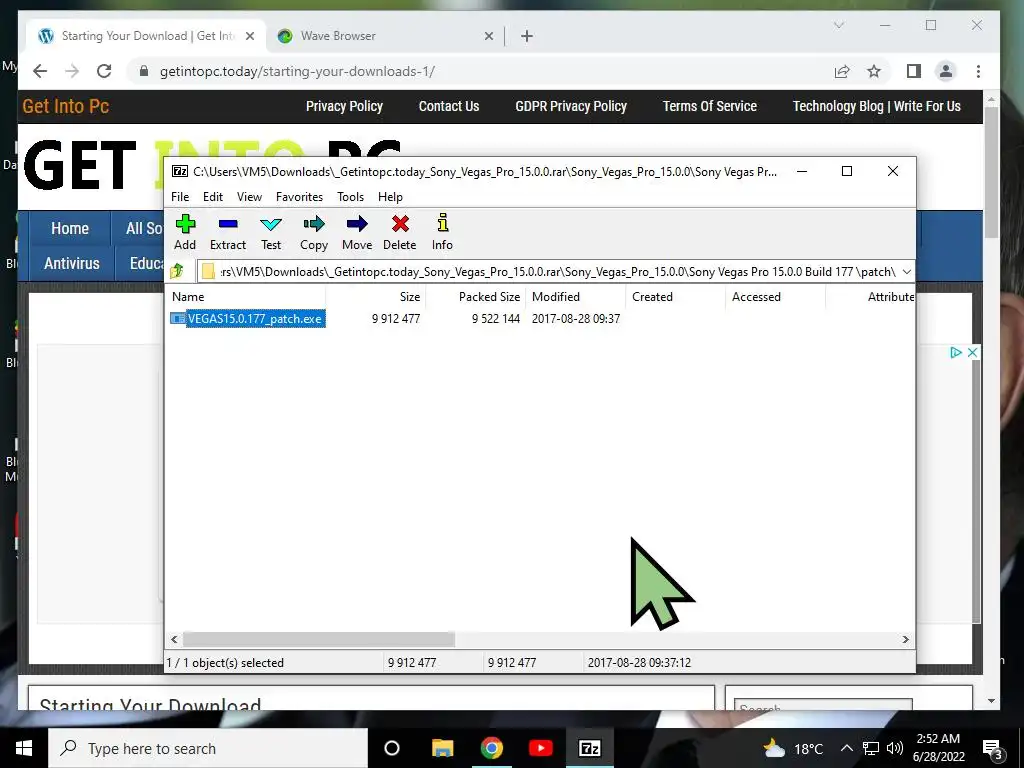The height and width of the screenshot is (768, 1024).
Task: Close the Starting Your Download tab
Action: pos(249,36)
